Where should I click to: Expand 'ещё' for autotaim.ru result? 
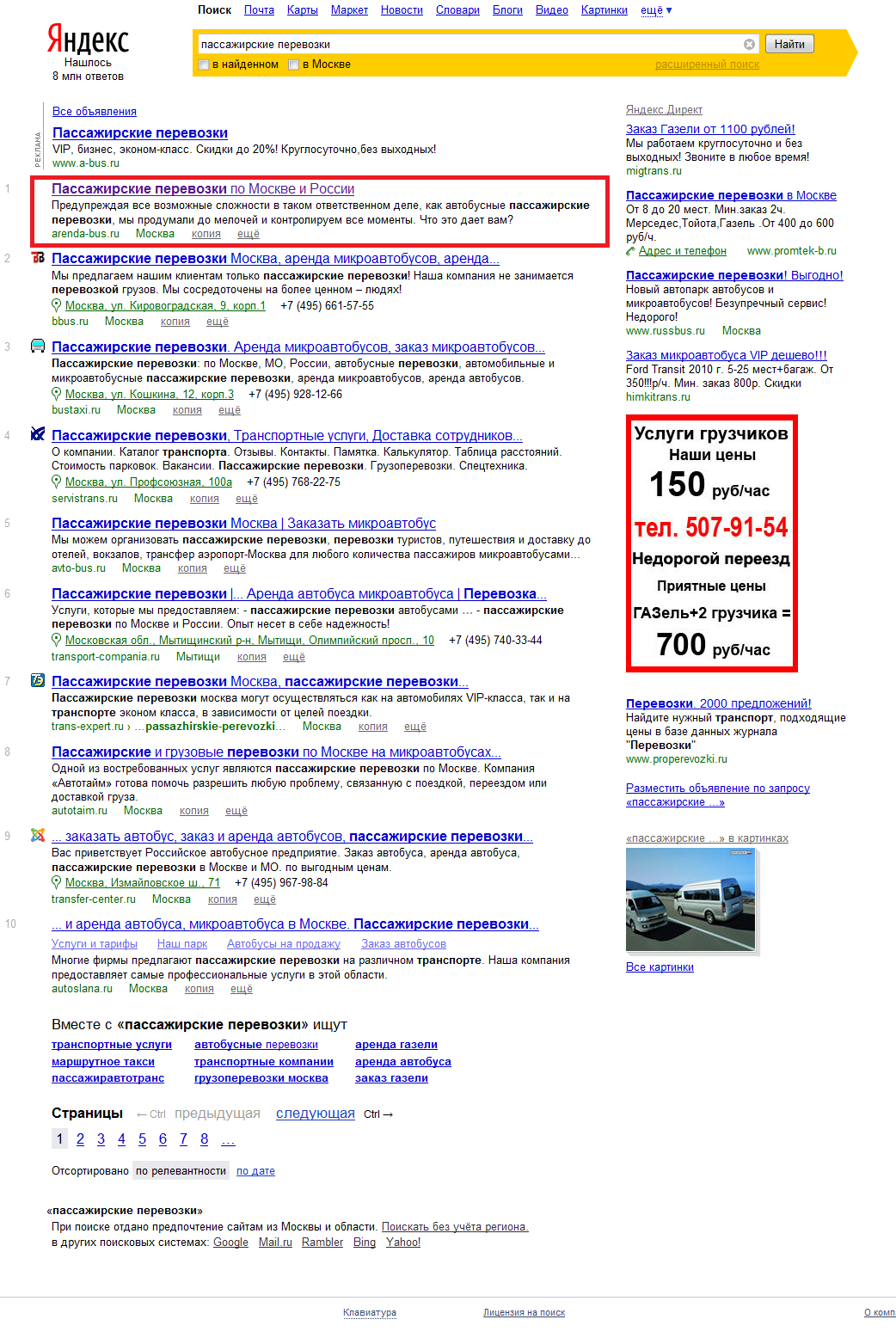pyautogui.click(x=236, y=811)
